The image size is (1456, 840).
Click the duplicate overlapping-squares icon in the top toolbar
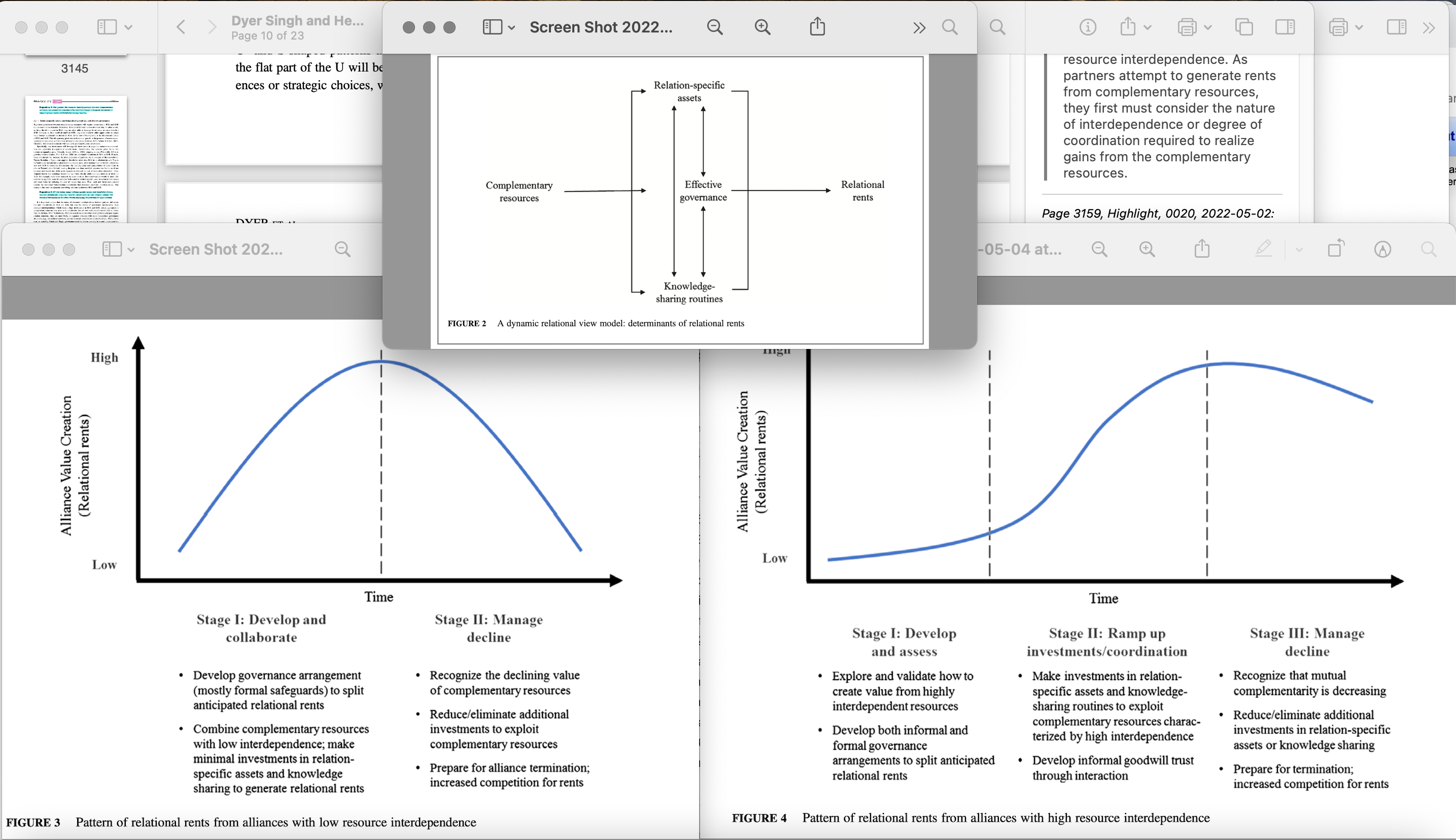pyautogui.click(x=1244, y=27)
